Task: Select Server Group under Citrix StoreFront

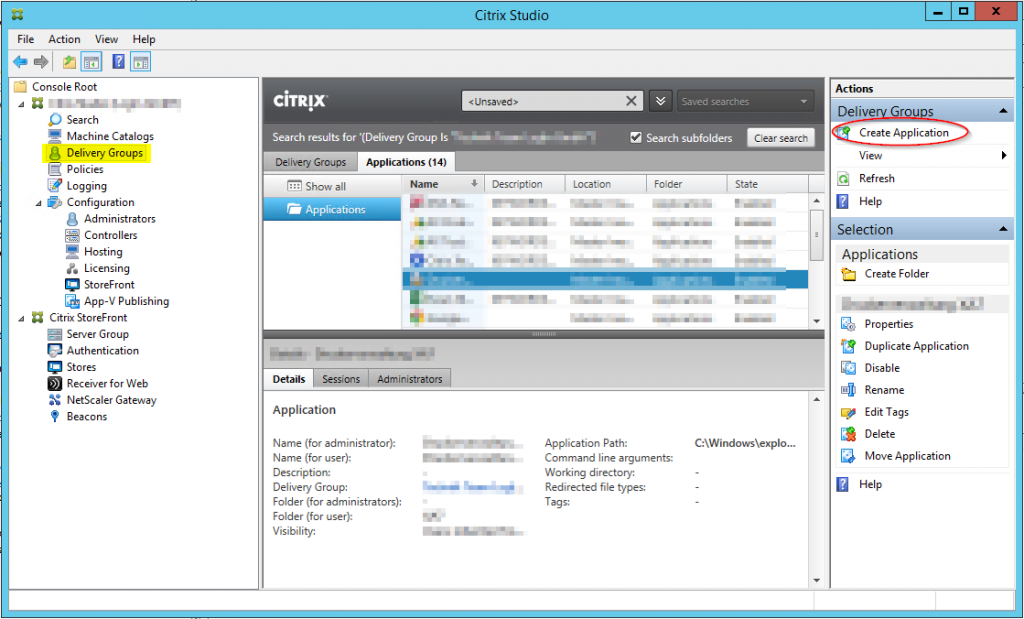Action: pos(97,334)
